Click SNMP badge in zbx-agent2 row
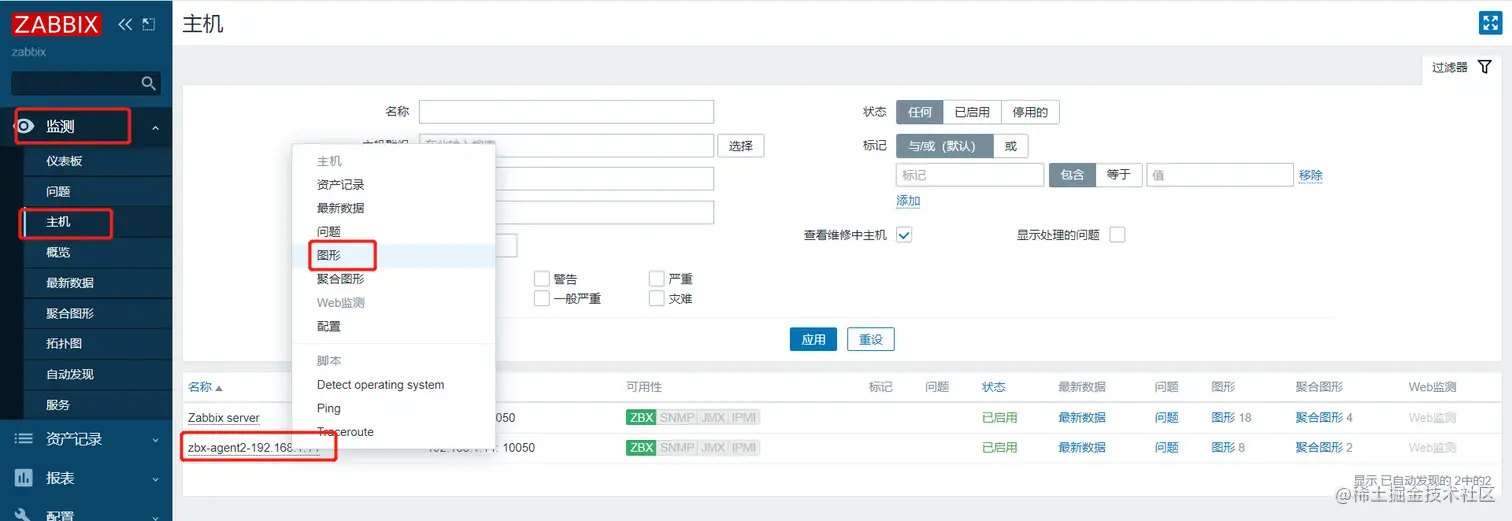Screen dimensions: 1512x521 coord(676,447)
